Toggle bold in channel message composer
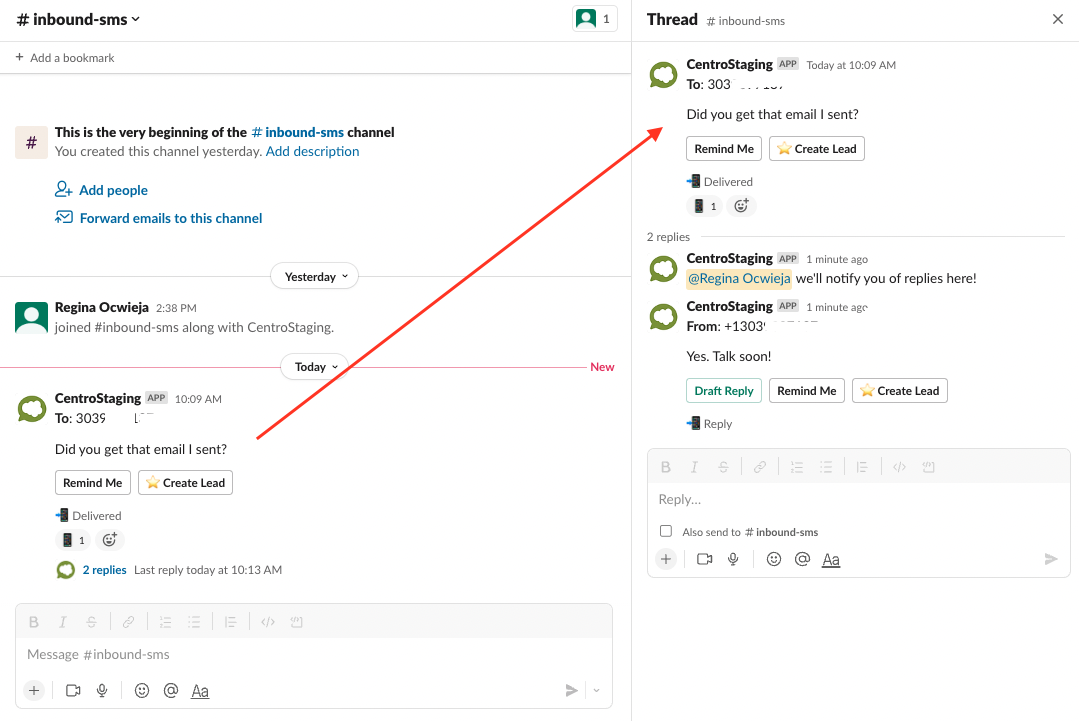The height and width of the screenshot is (721, 1079). pos(34,622)
